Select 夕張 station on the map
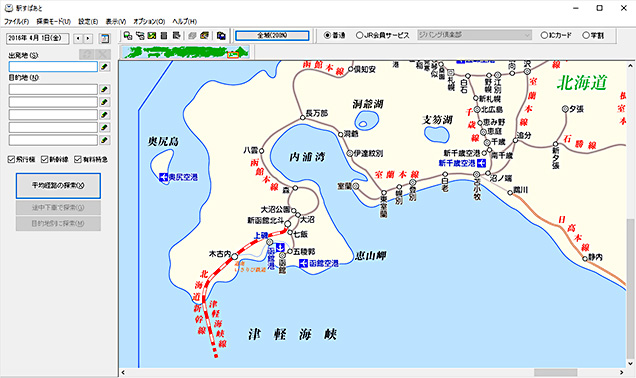636x378 pixels. point(565,109)
